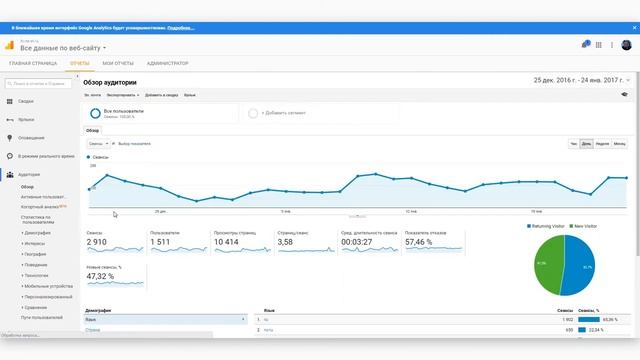Viewport: 640px width, 360px height.
Task: Select the ОТЧЕТЫ tab
Action: click(x=80, y=63)
